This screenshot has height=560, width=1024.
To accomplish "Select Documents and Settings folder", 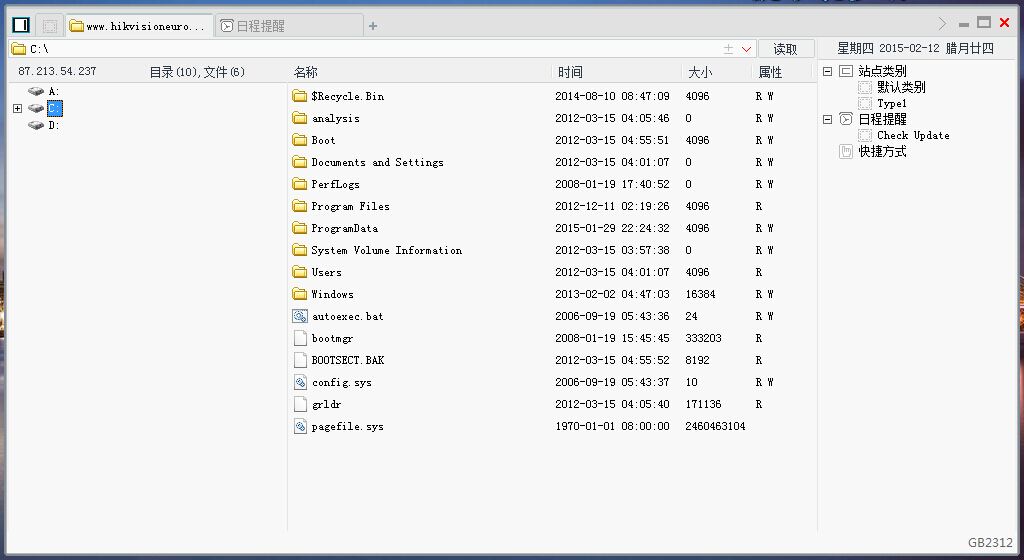I will click(377, 163).
